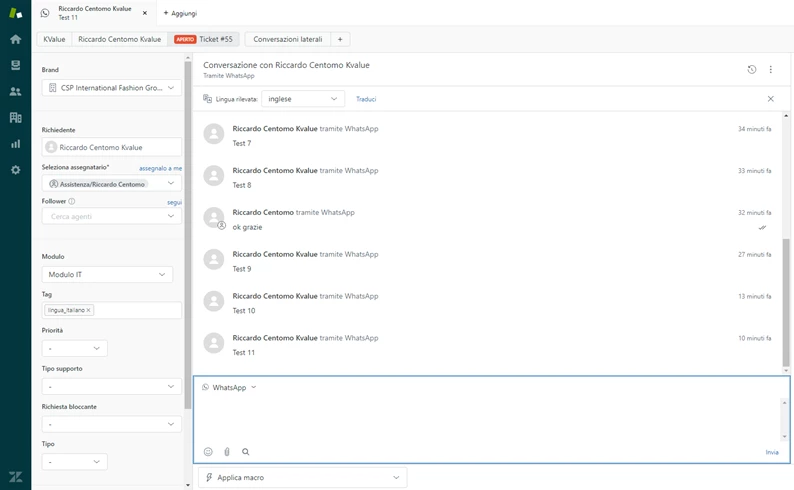Open Conversazioni laterali tab
This screenshot has height=490, width=794.
pyautogui.click(x=288, y=39)
